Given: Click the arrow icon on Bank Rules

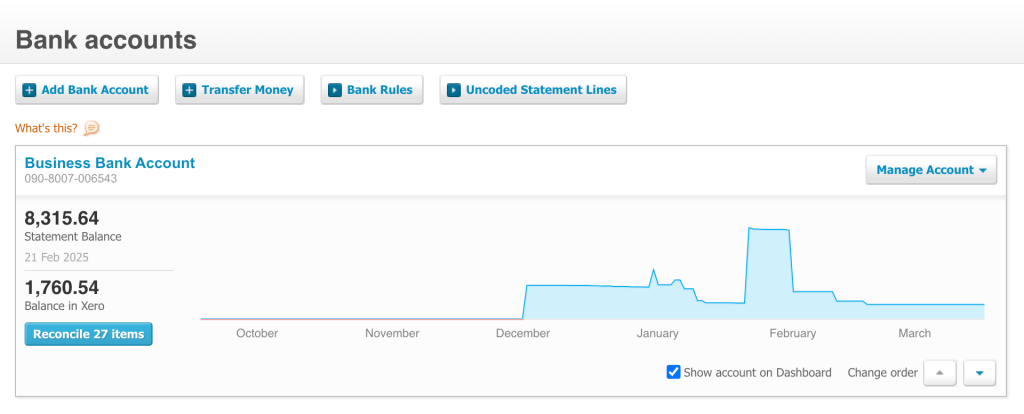Looking at the screenshot, I should 335,90.
